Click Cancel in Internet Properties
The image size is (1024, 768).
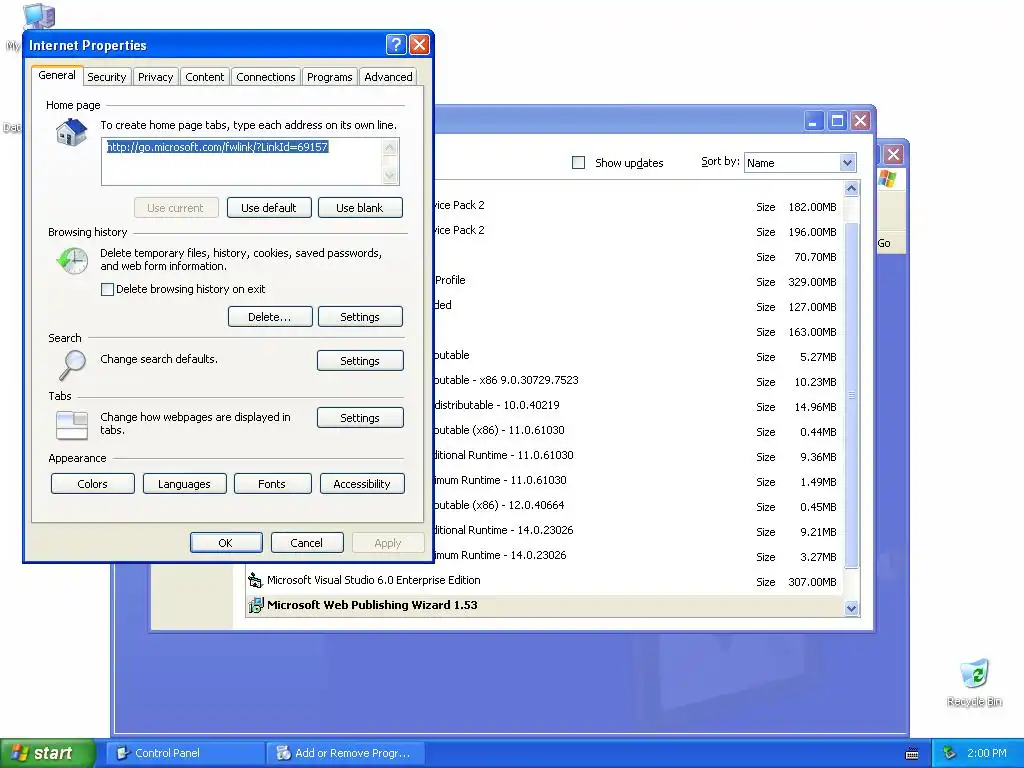coord(307,543)
